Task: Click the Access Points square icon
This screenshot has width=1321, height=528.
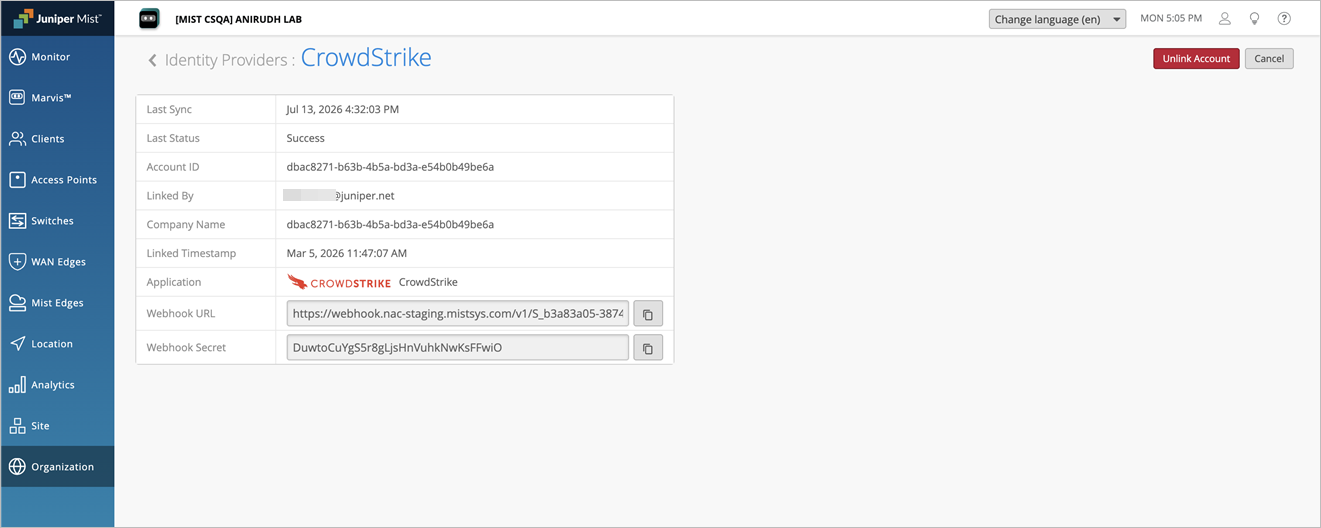Action: (17, 180)
